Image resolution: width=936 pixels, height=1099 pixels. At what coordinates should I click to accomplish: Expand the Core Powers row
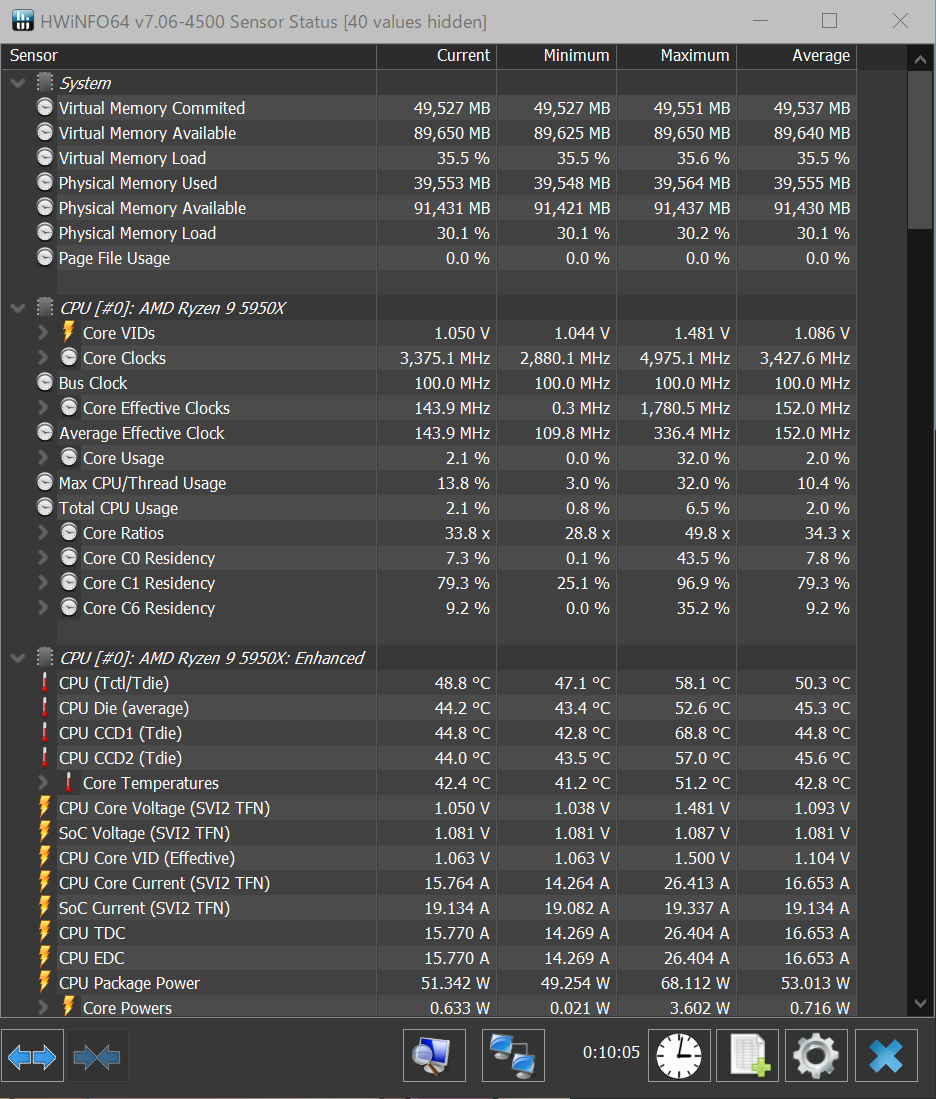(43, 1007)
